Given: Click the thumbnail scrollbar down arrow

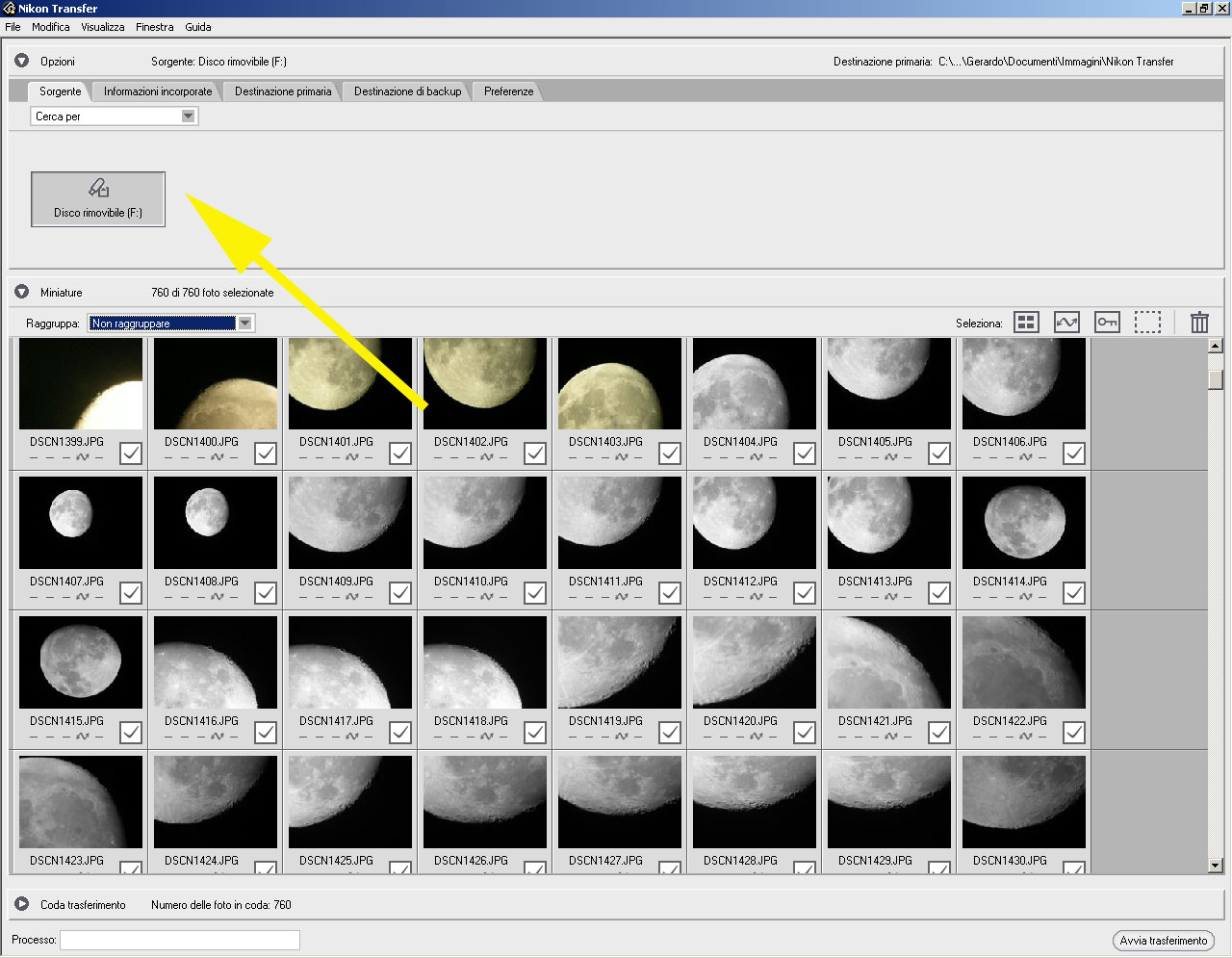Looking at the screenshot, I should point(1216,866).
